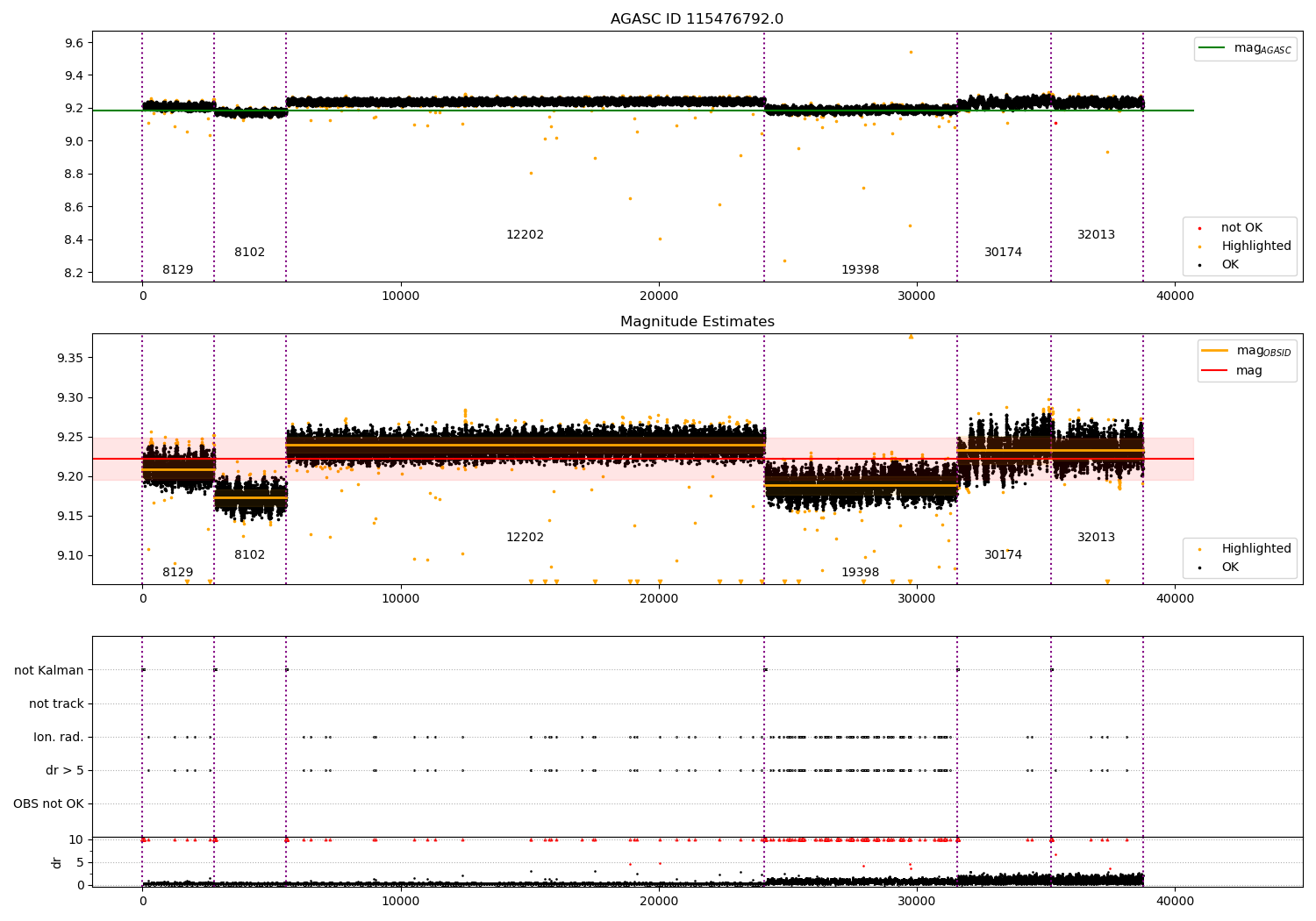The height and width of the screenshot is (921, 1316).
Task: Click obsid label 12202 in the top plot
Action: pyautogui.click(x=525, y=235)
